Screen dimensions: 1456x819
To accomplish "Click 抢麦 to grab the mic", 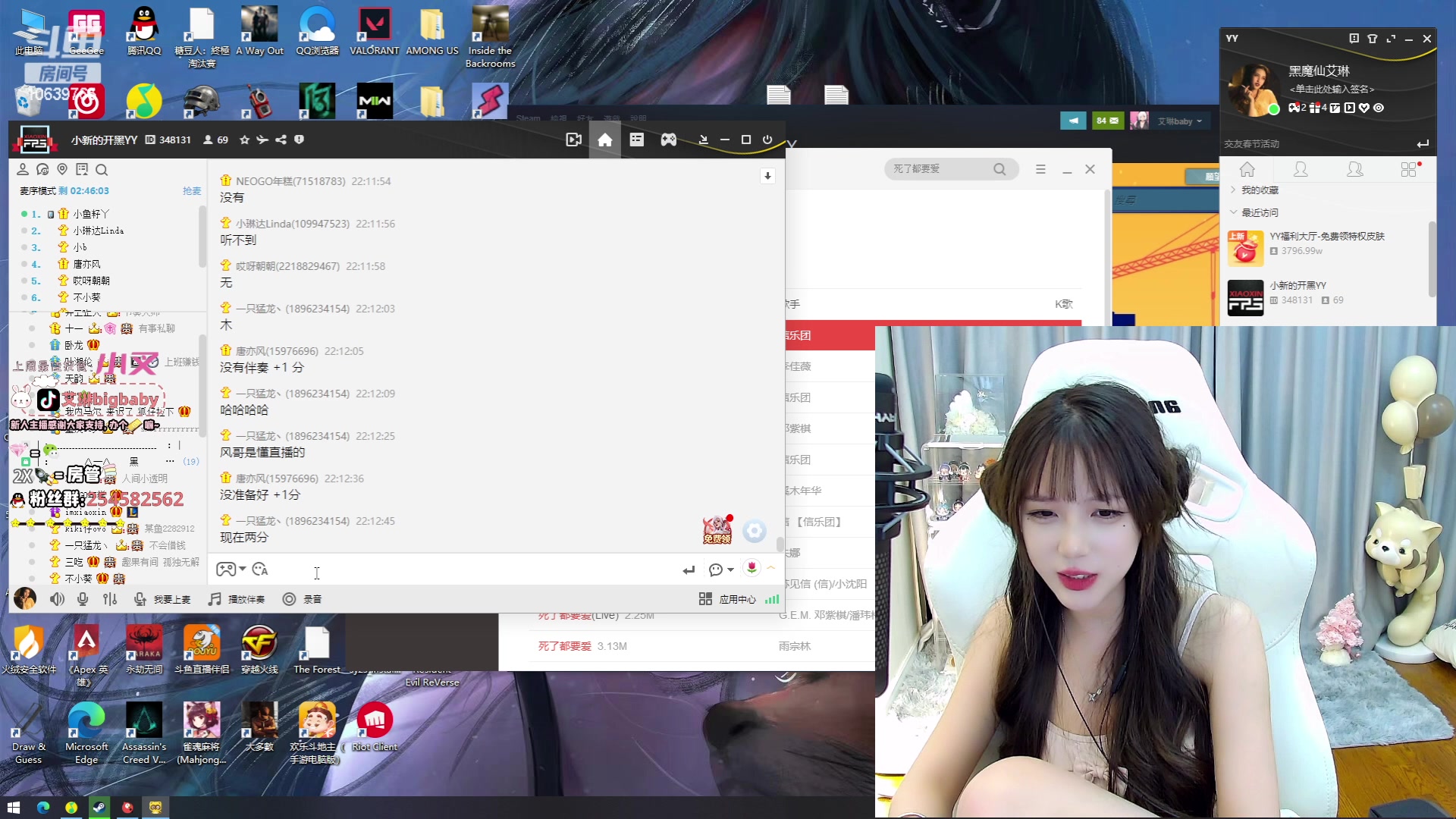I will tap(192, 191).
